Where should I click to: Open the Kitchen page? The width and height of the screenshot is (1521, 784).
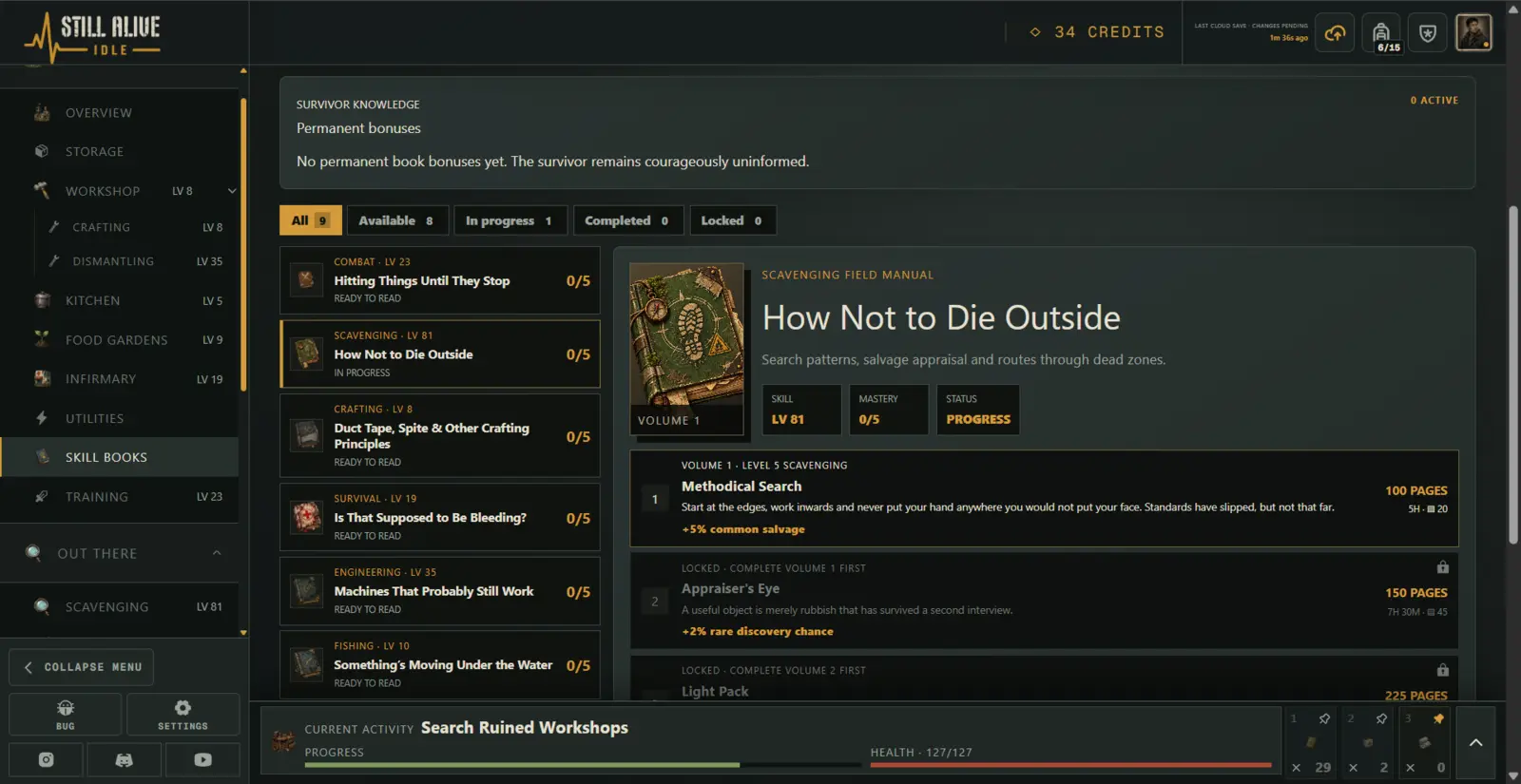click(120, 300)
